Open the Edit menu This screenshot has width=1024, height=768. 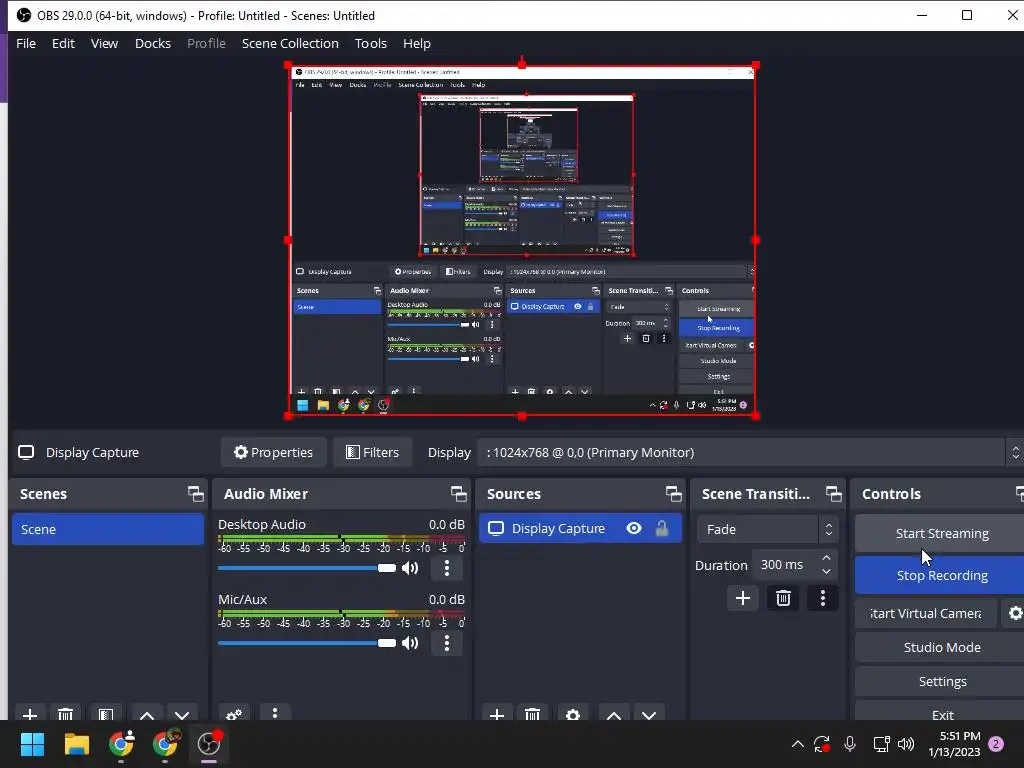point(63,43)
